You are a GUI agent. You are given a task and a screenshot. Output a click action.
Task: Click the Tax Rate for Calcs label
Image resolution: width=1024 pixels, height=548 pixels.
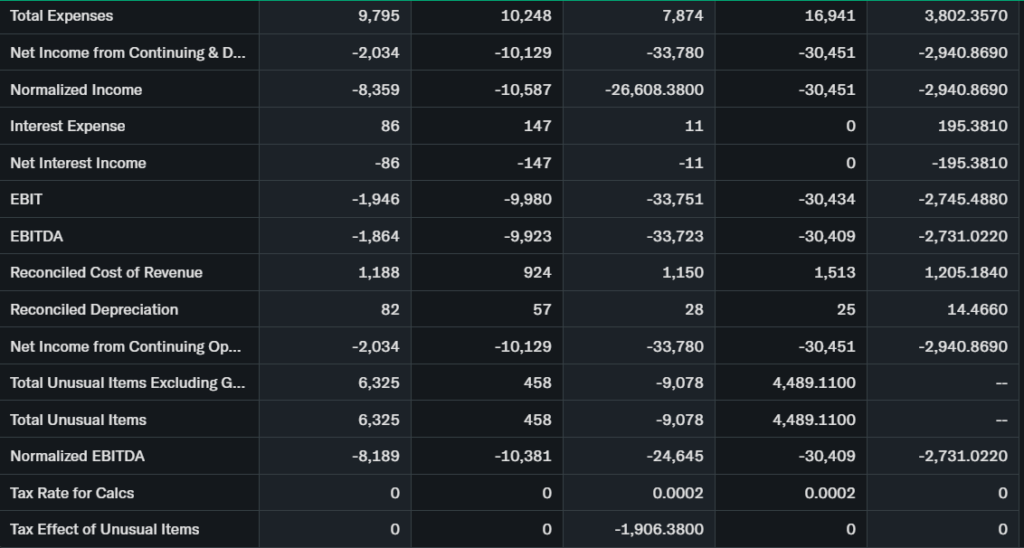click(x=72, y=493)
